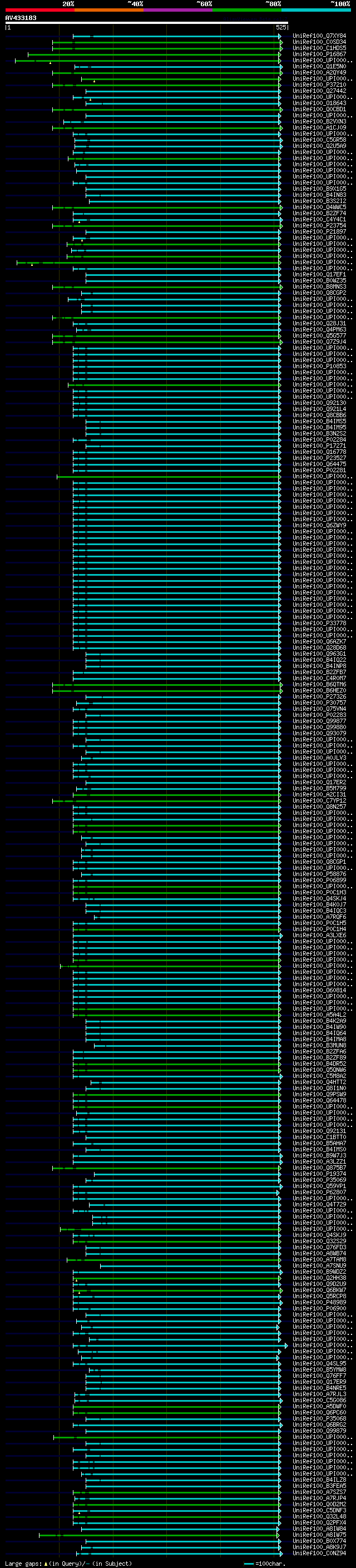
Task: Select the UniRef100_B6QTM6 label
Action: pos(319,684)
